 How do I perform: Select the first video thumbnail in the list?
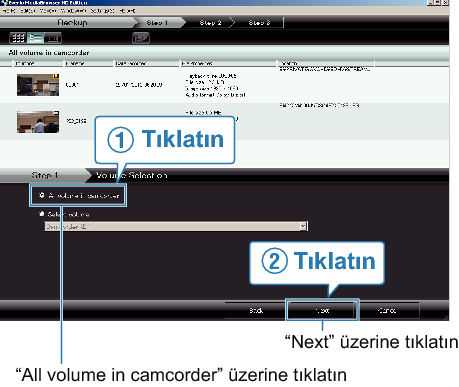[38, 85]
